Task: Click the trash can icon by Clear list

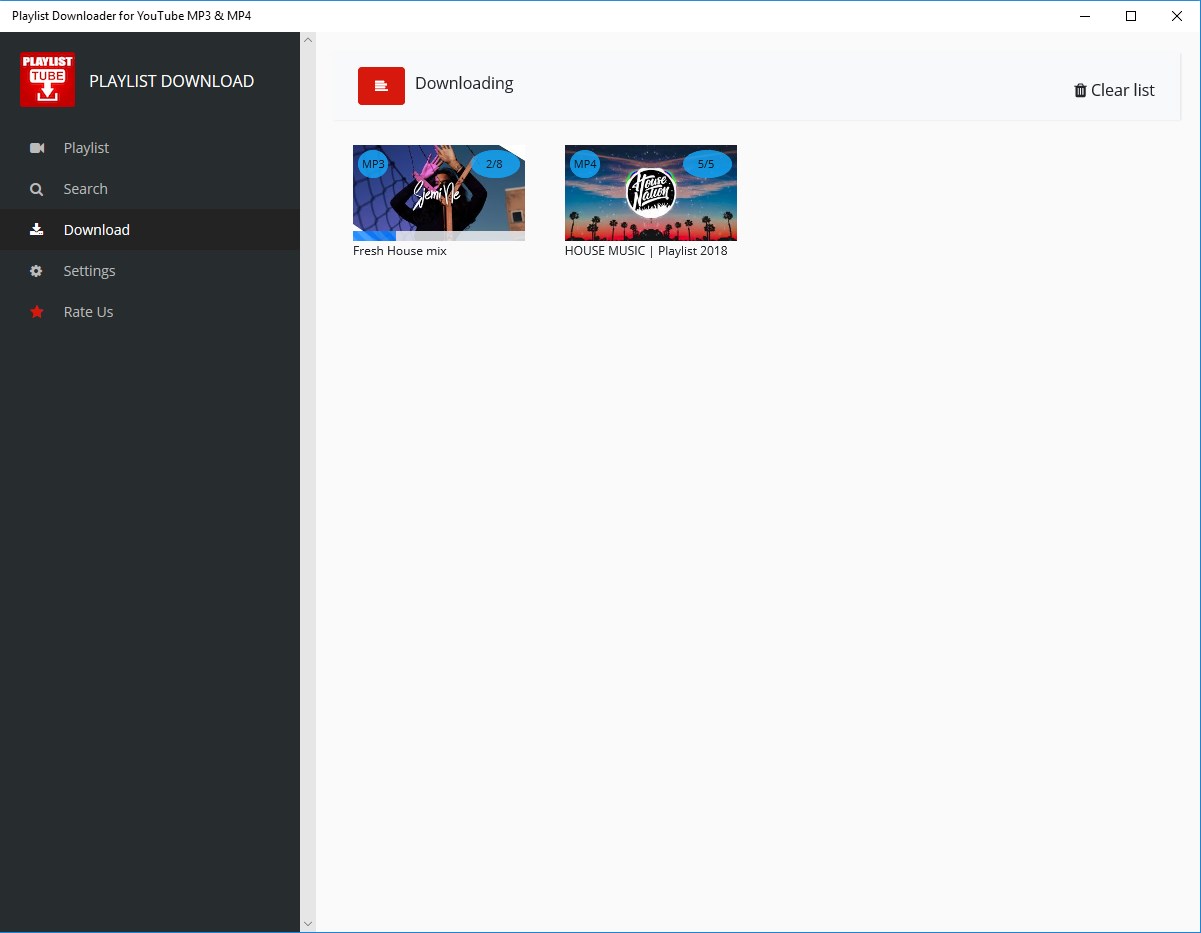Action: (x=1080, y=90)
